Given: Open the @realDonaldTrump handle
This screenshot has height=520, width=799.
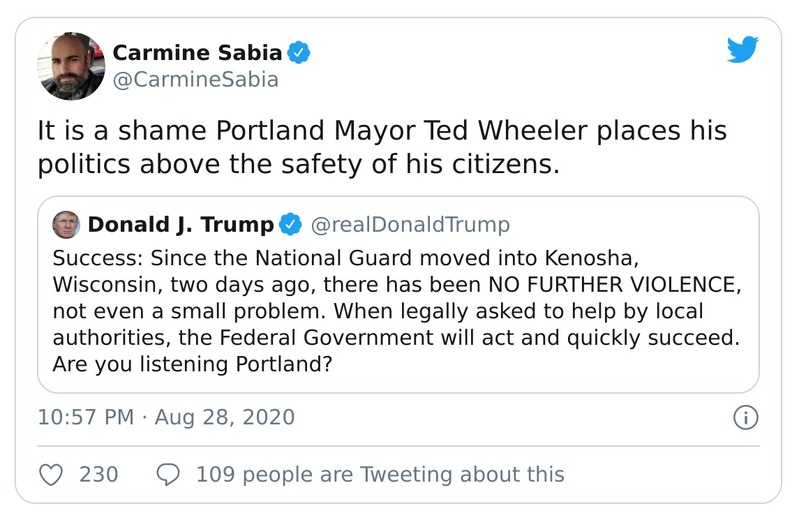Looking at the screenshot, I should click(410, 224).
